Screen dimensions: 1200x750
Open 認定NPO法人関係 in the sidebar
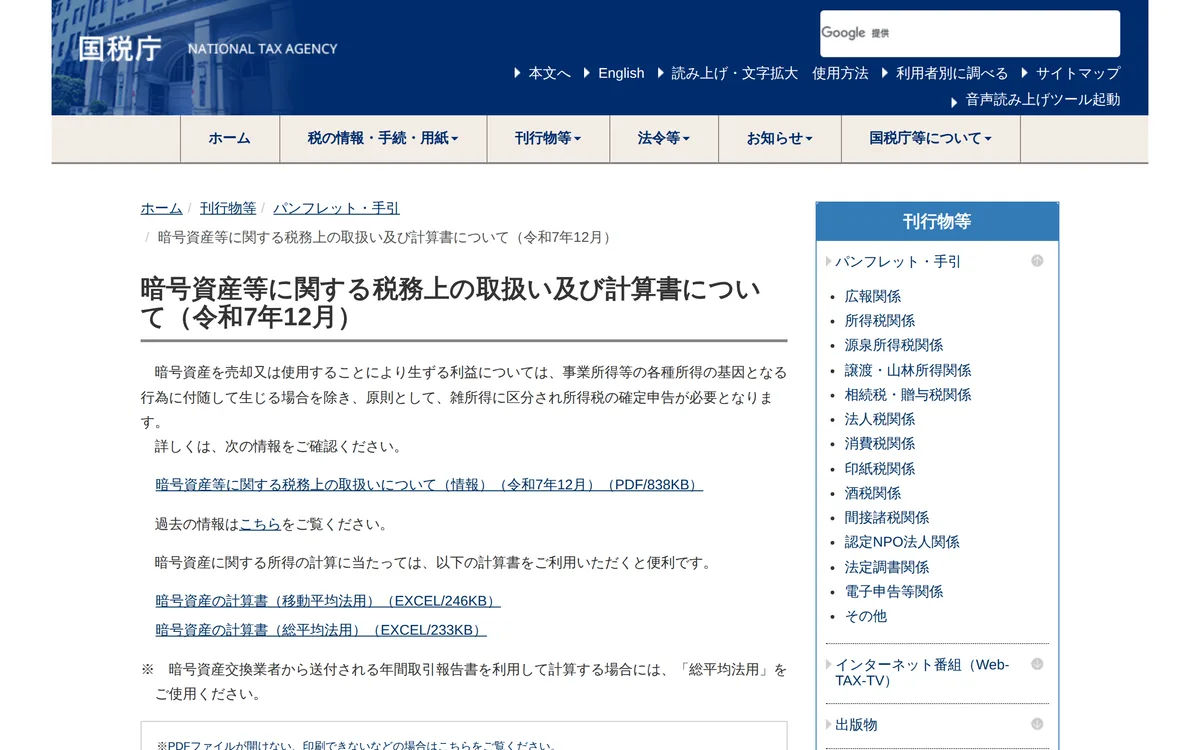tap(902, 542)
